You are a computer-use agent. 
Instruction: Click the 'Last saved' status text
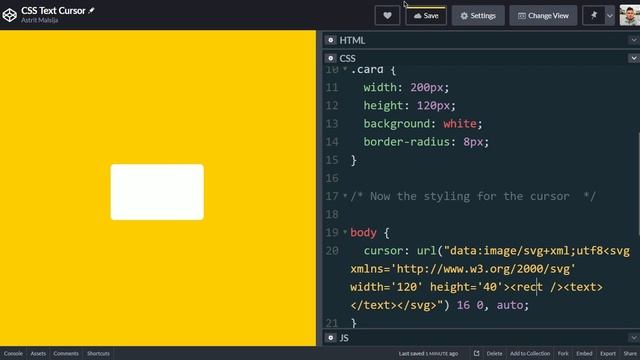coord(428,353)
